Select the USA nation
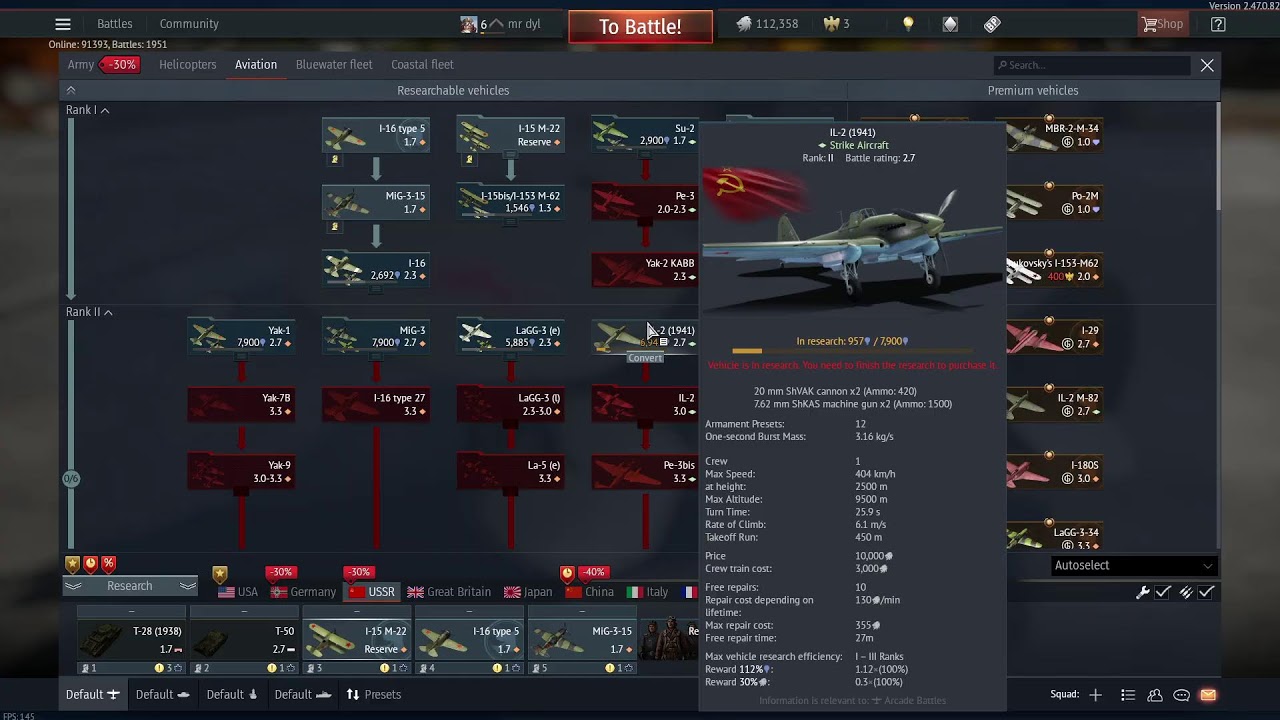The height and width of the screenshot is (720, 1280). click(x=238, y=592)
